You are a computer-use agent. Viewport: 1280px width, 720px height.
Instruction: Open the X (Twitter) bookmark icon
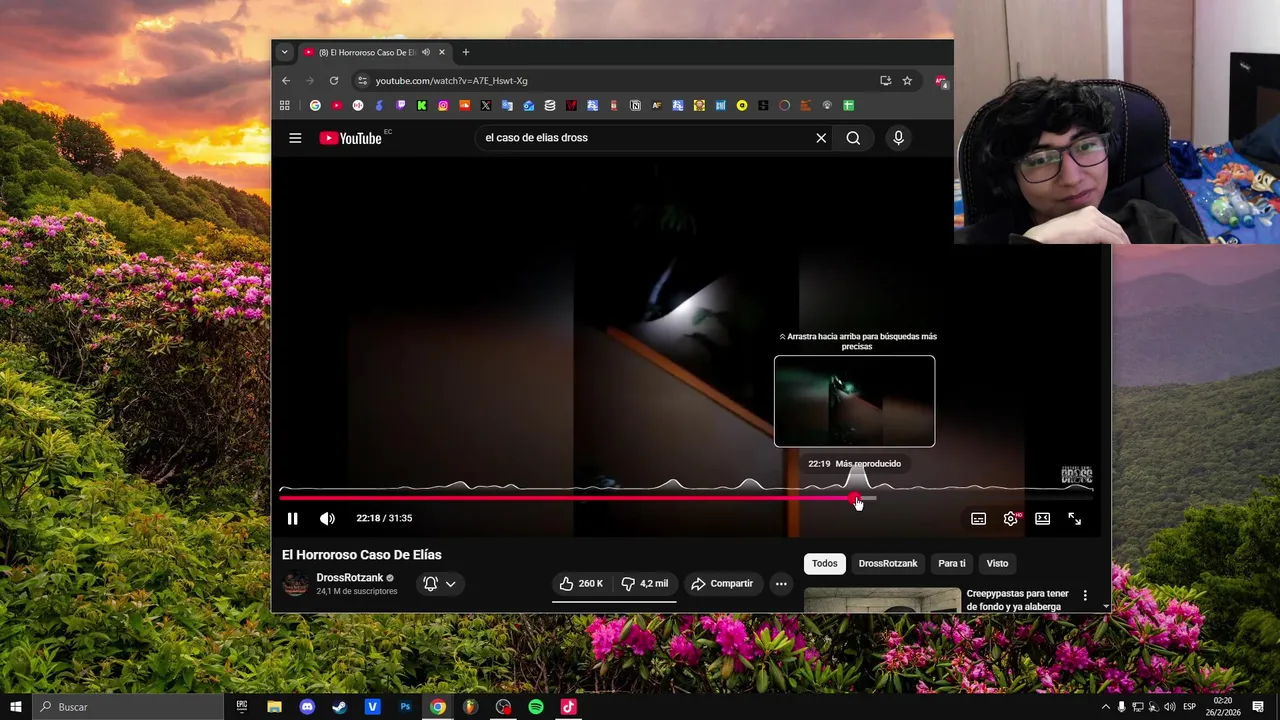click(x=486, y=105)
